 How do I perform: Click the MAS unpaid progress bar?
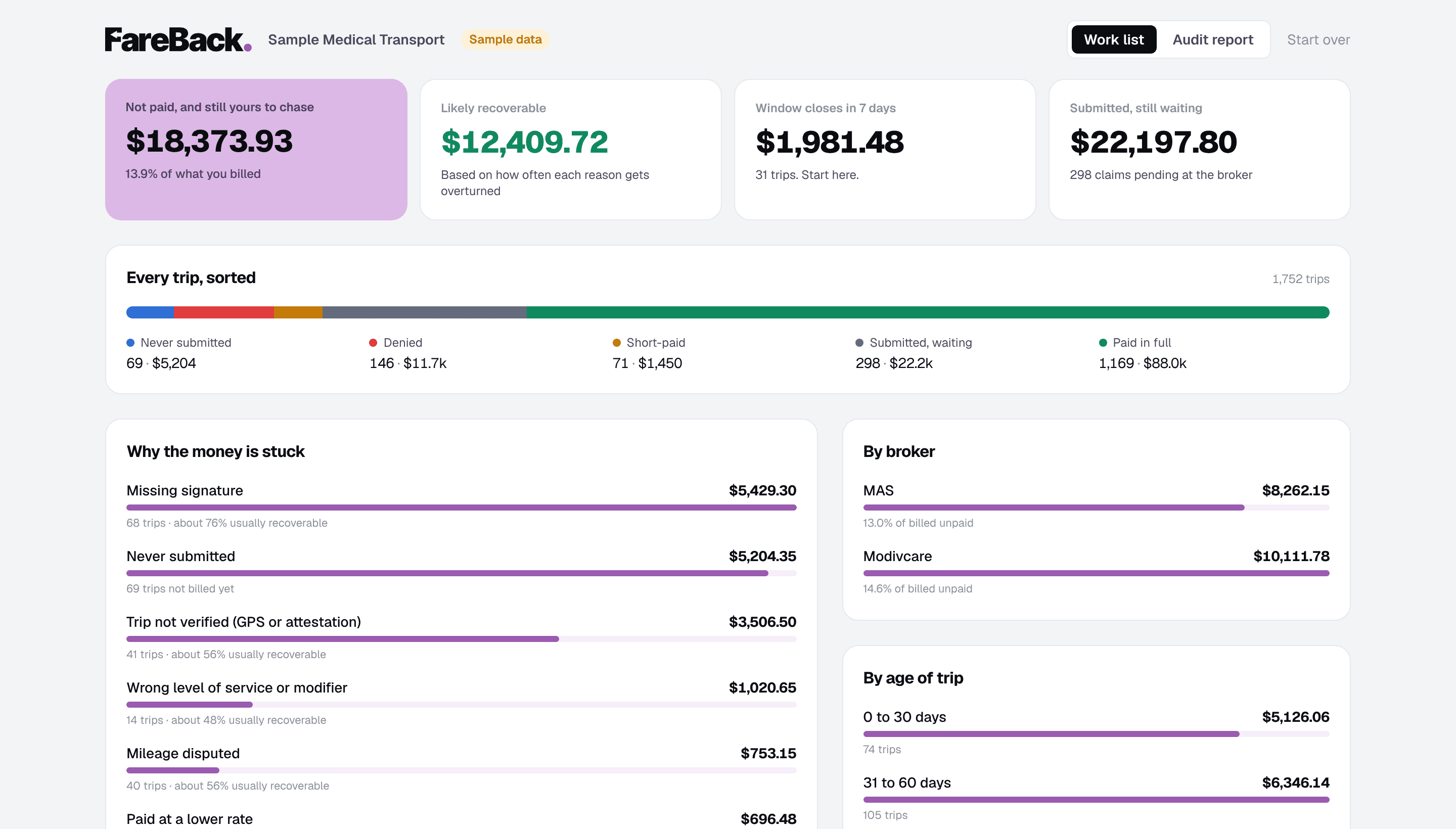tap(1096, 508)
